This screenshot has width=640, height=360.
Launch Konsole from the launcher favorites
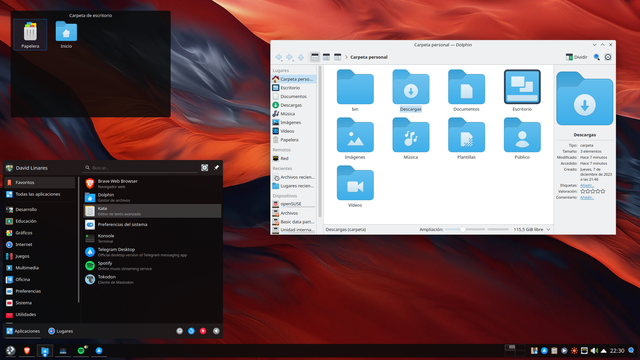(153, 238)
